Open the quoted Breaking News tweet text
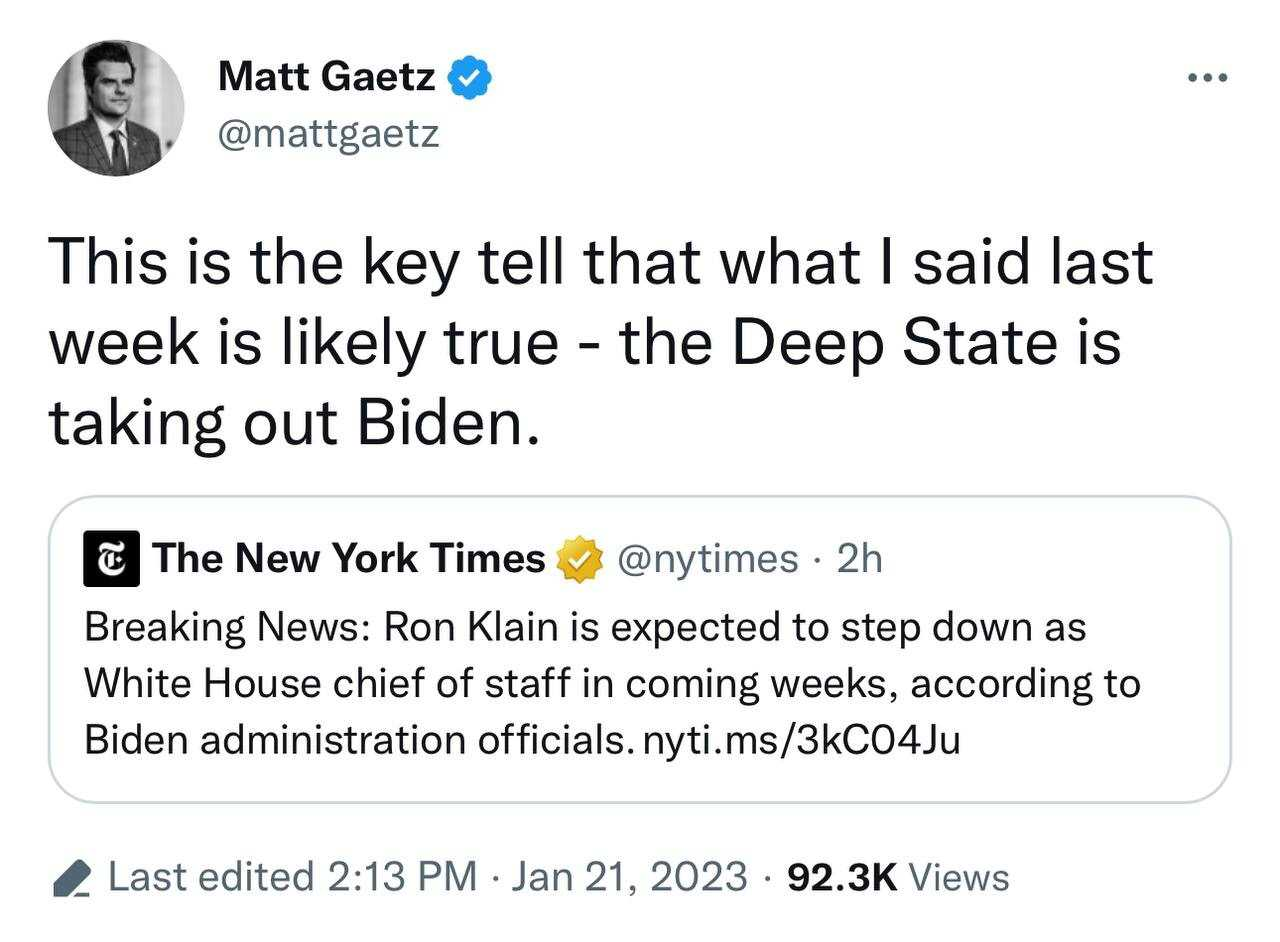Screen dimensions: 1280x942 point(612,684)
